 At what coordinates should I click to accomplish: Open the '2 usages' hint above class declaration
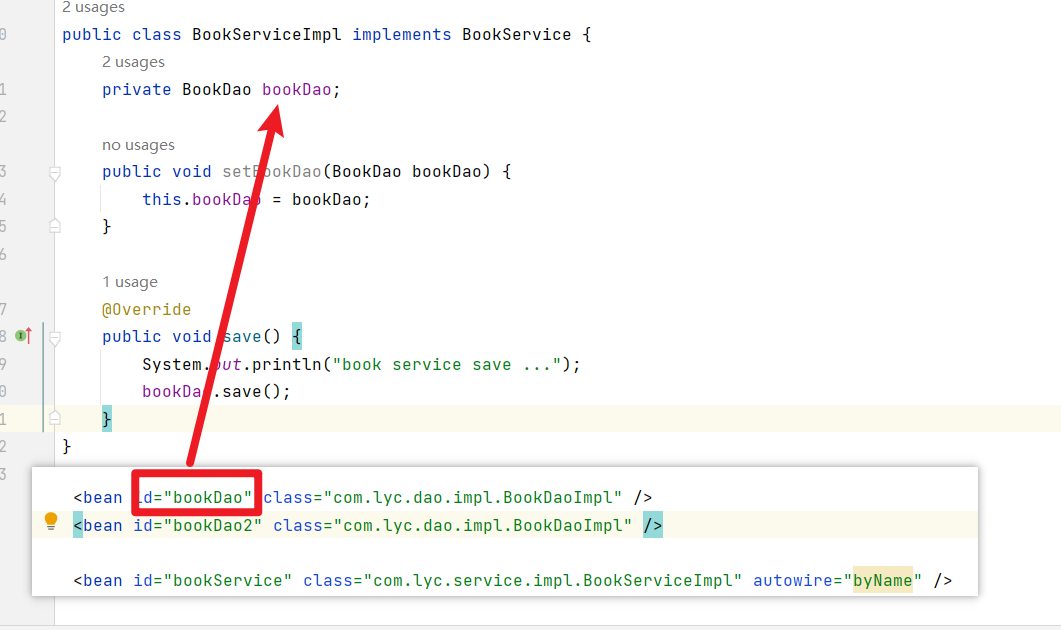(93, 8)
